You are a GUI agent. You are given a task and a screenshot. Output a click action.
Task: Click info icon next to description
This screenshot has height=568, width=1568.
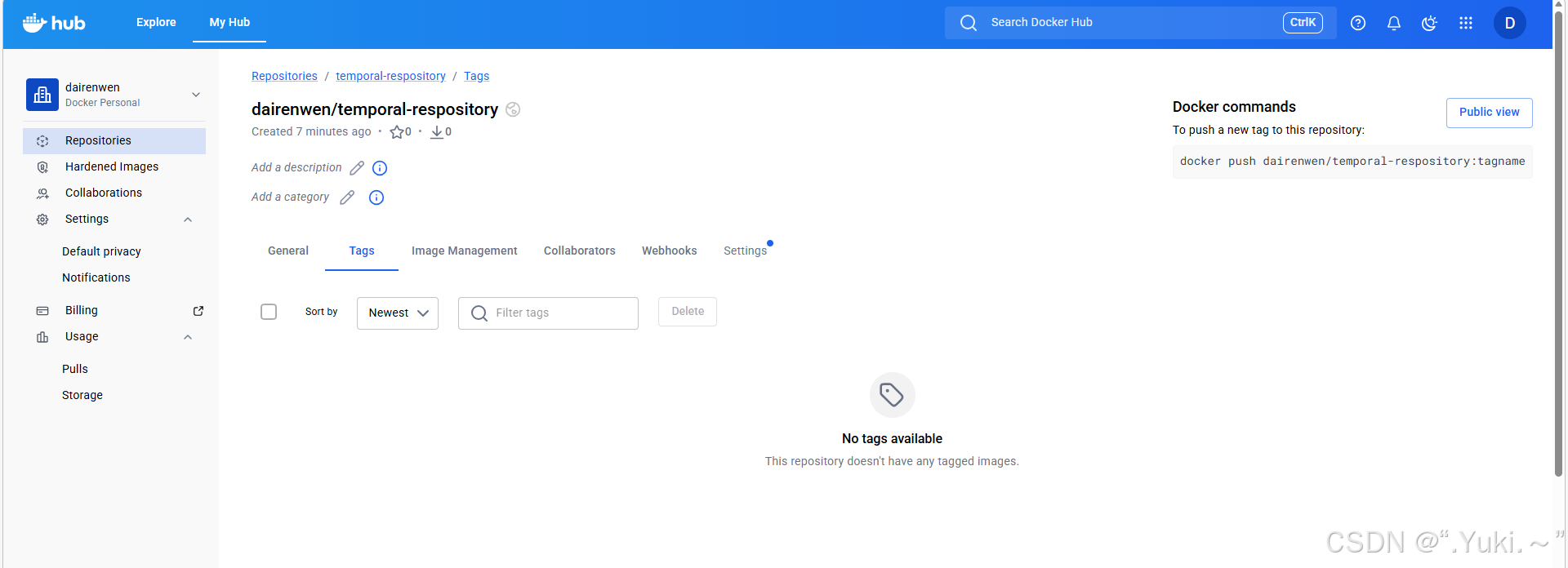click(x=380, y=168)
